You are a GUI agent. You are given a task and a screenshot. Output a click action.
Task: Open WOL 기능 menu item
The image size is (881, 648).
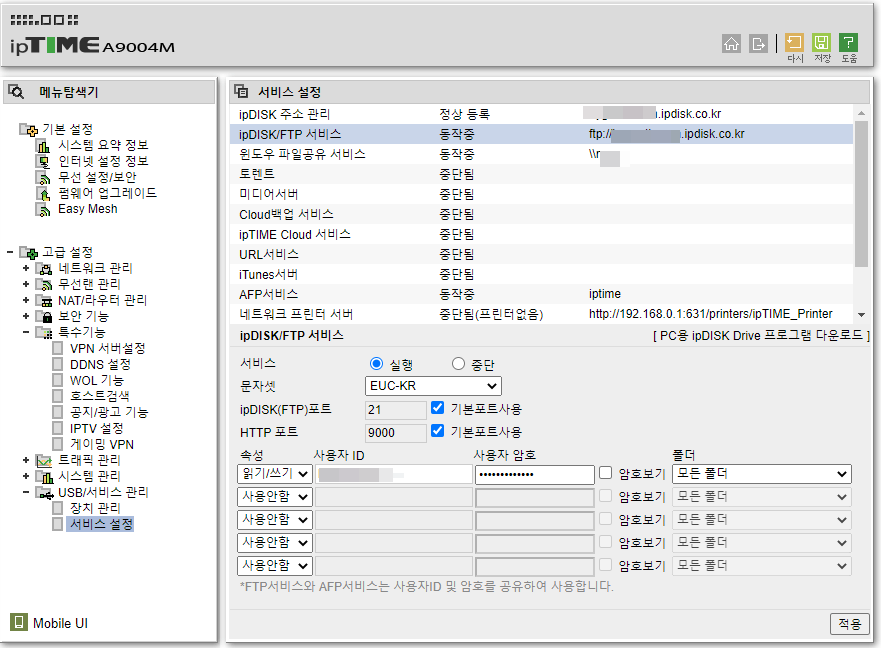pyautogui.click(x=96, y=380)
